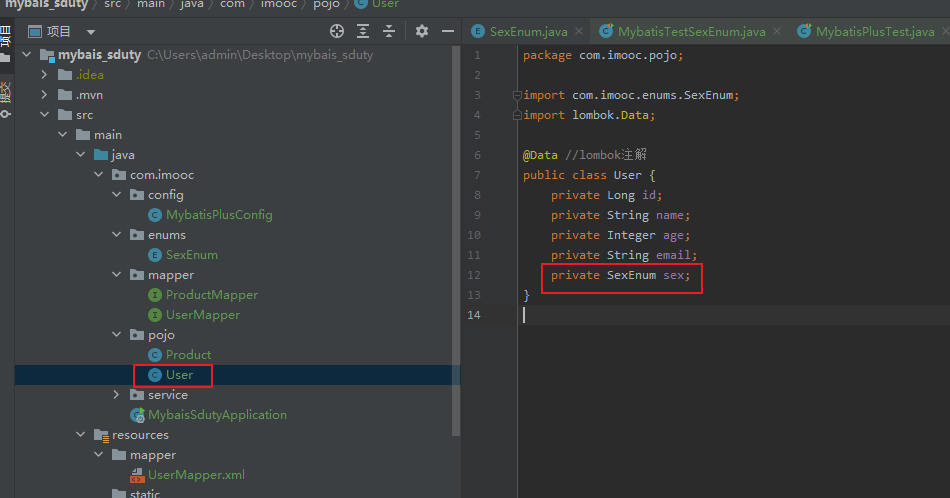
Task: Collapse the enums package
Action: pos(116,234)
